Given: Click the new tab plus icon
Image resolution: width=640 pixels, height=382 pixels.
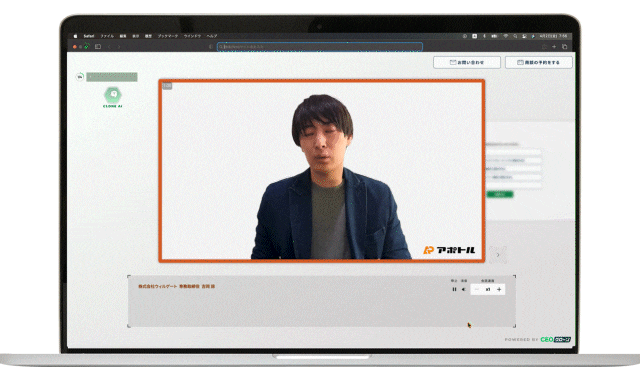Looking at the screenshot, I should (554, 47).
